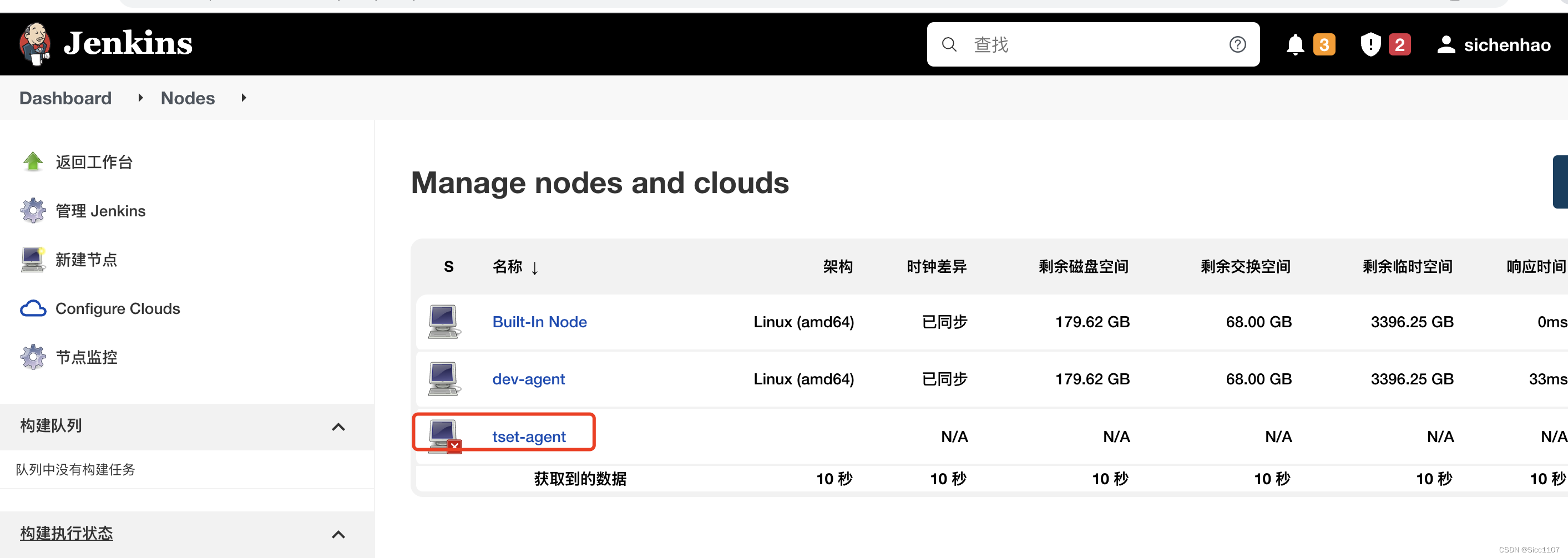Screen dimensions: 1568x558
Task: Collapse the 构建执行状态 panel
Action: [x=338, y=534]
